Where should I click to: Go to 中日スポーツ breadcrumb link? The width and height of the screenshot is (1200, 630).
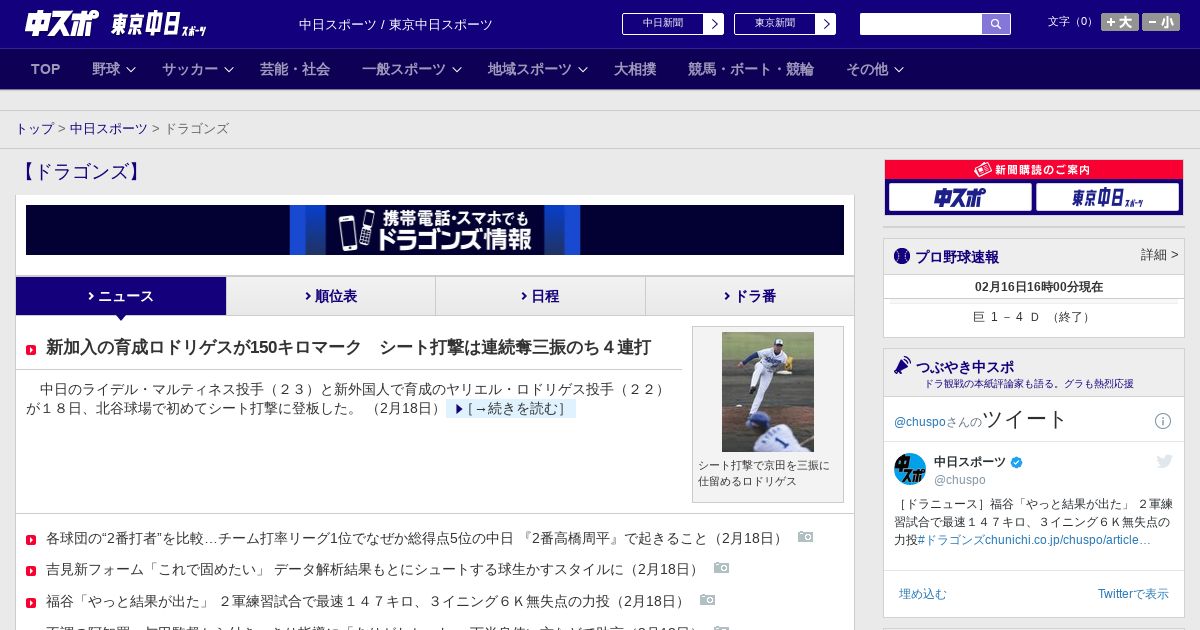(109, 129)
